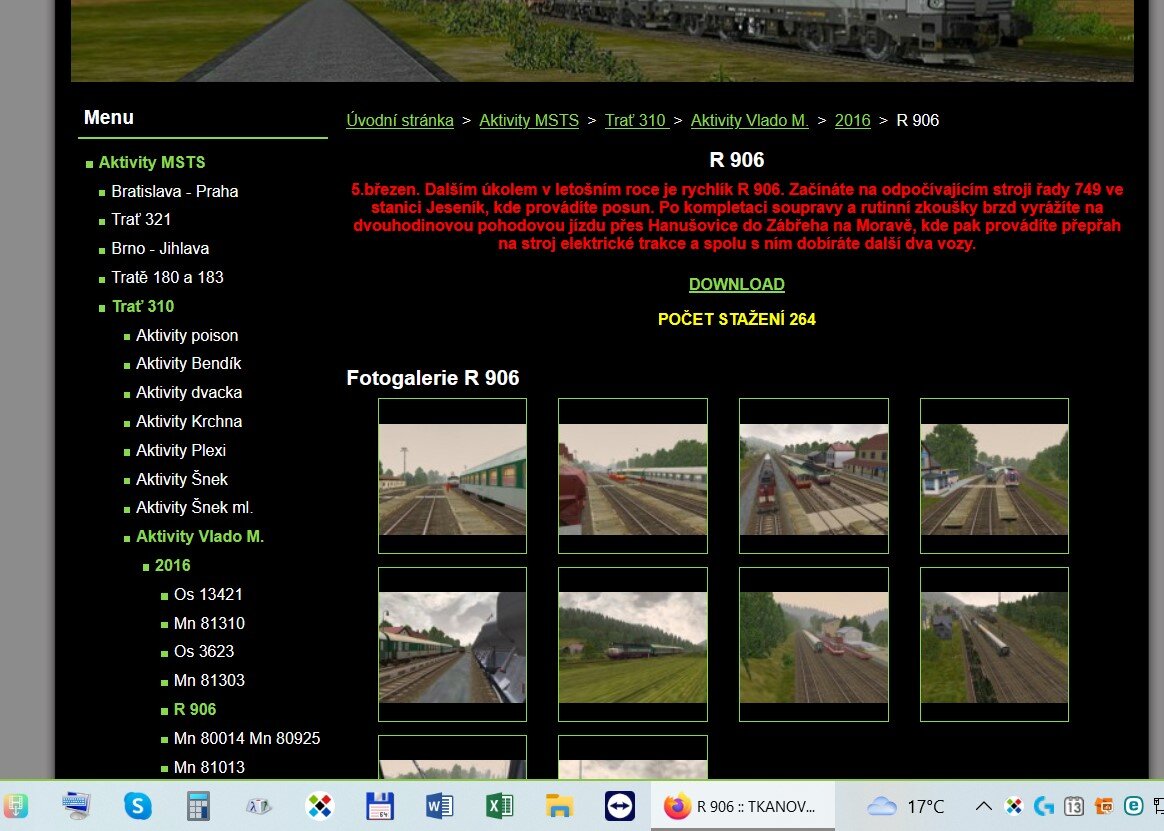Open the computer keyboard taskbar icon
This screenshot has height=831, width=1164.
point(76,806)
